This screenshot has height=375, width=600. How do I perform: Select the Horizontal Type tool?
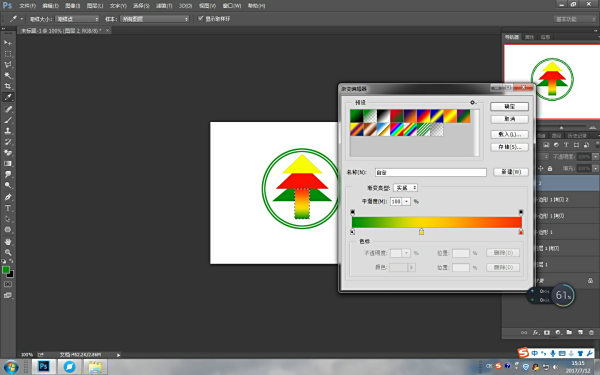coord(8,208)
